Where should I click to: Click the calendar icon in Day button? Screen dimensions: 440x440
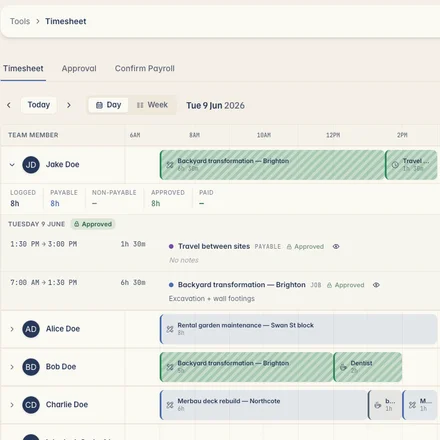[99, 105]
